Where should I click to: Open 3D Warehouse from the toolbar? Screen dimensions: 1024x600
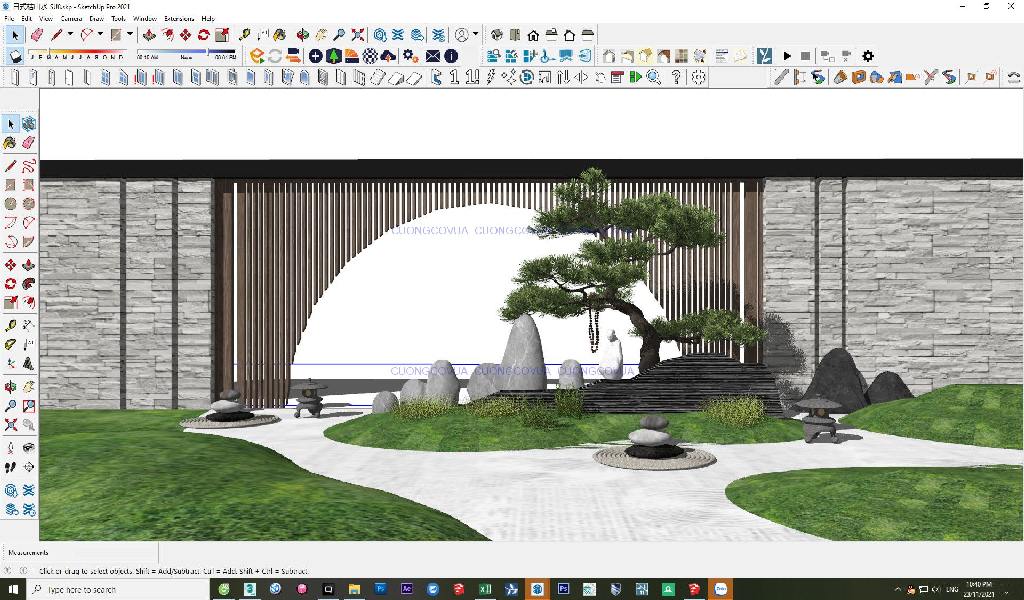pyautogui.click(x=381, y=35)
